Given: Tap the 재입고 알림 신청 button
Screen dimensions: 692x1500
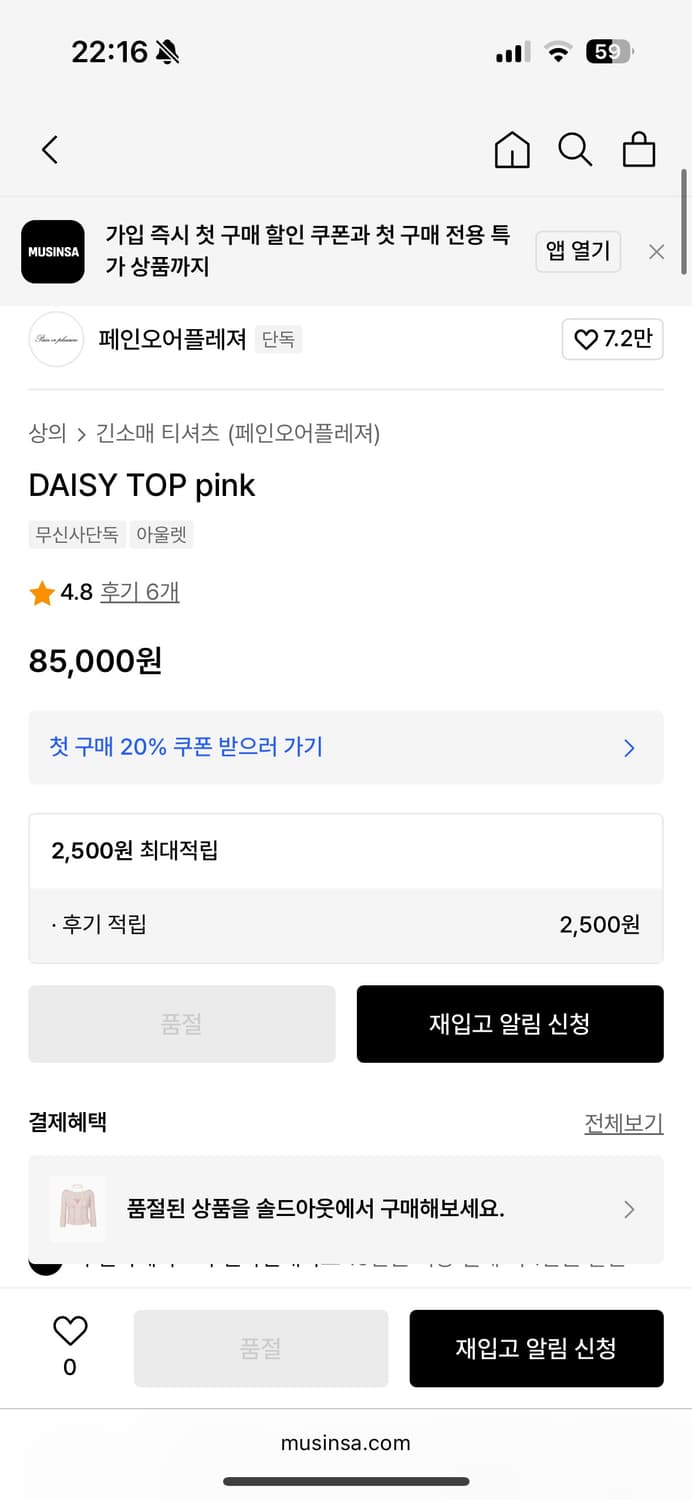Looking at the screenshot, I should pos(510,1023).
